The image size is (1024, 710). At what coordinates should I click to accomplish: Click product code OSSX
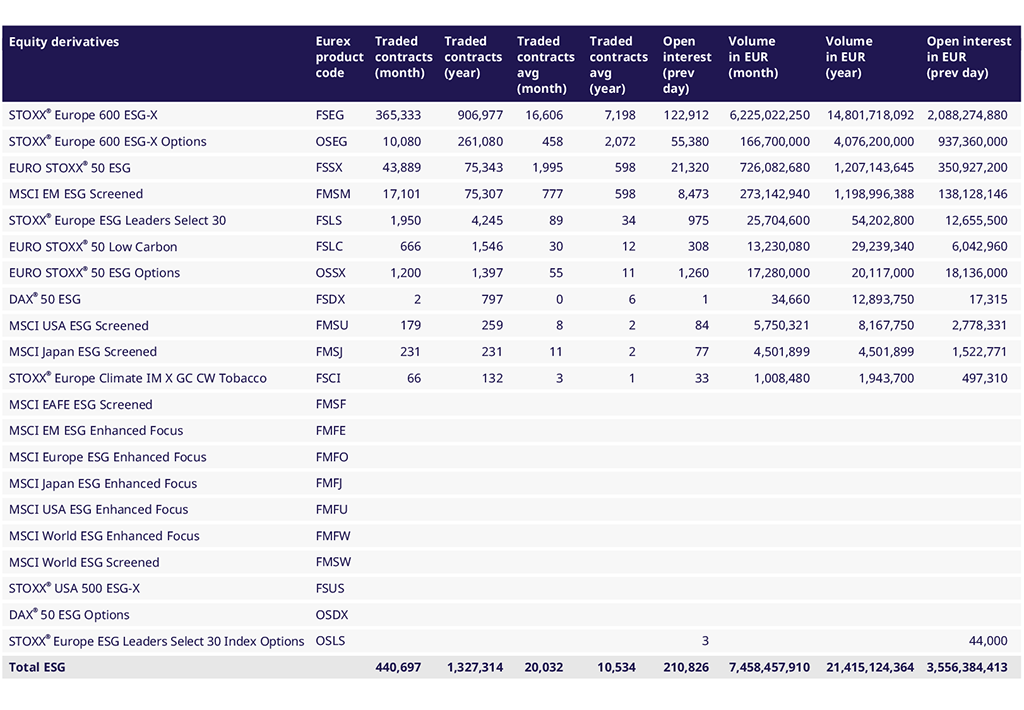pyautogui.click(x=332, y=273)
